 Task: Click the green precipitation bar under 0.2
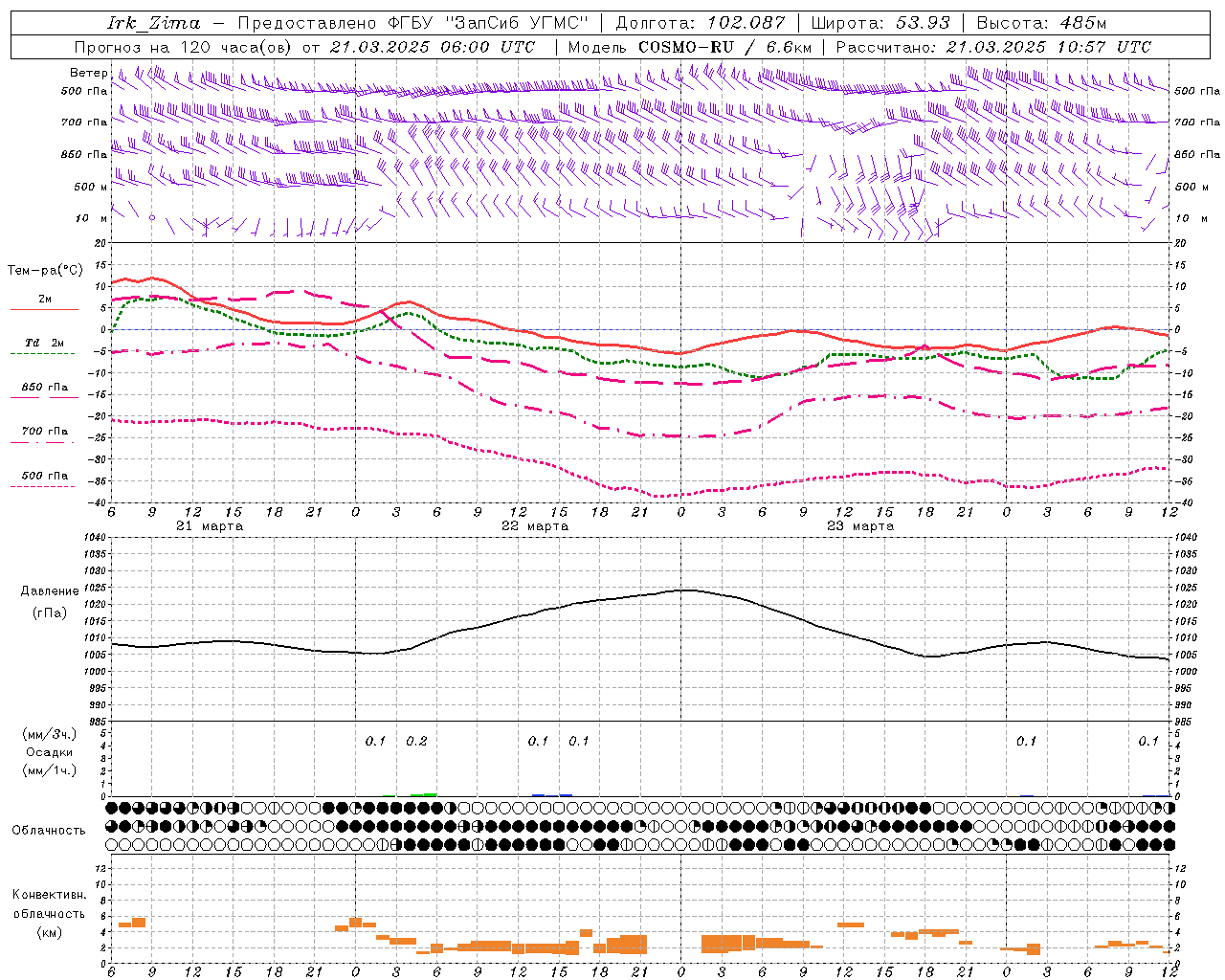point(423,794)
